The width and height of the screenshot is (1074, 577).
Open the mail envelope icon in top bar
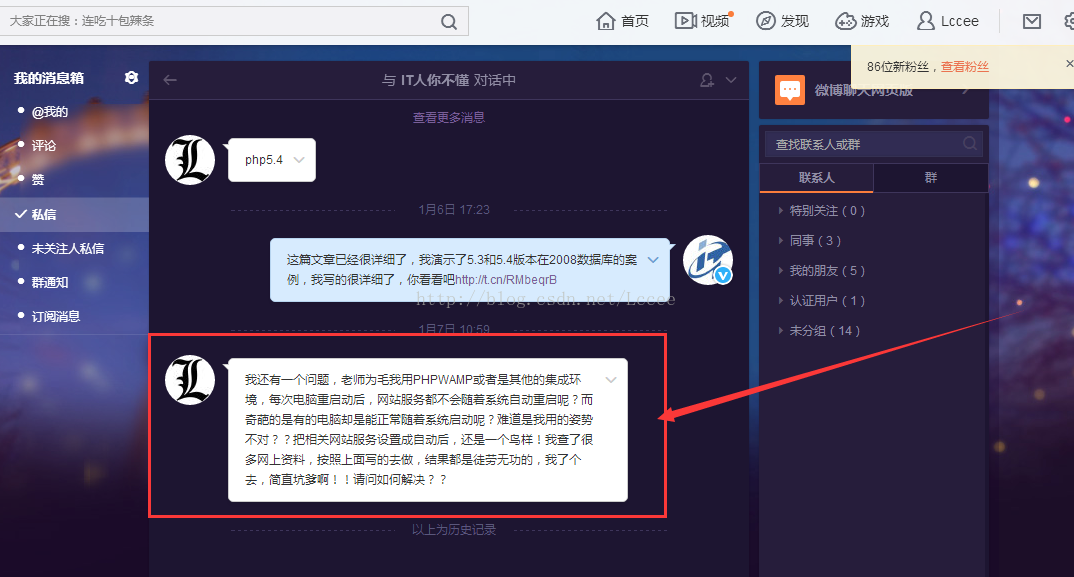pyautogui.click(x=1032, y=21)
